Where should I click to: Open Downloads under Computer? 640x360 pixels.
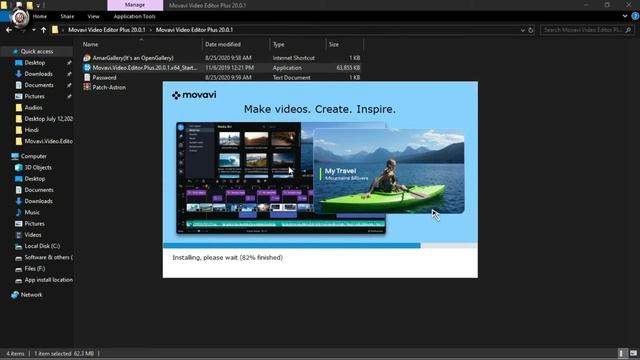click(x=38, y=201)
